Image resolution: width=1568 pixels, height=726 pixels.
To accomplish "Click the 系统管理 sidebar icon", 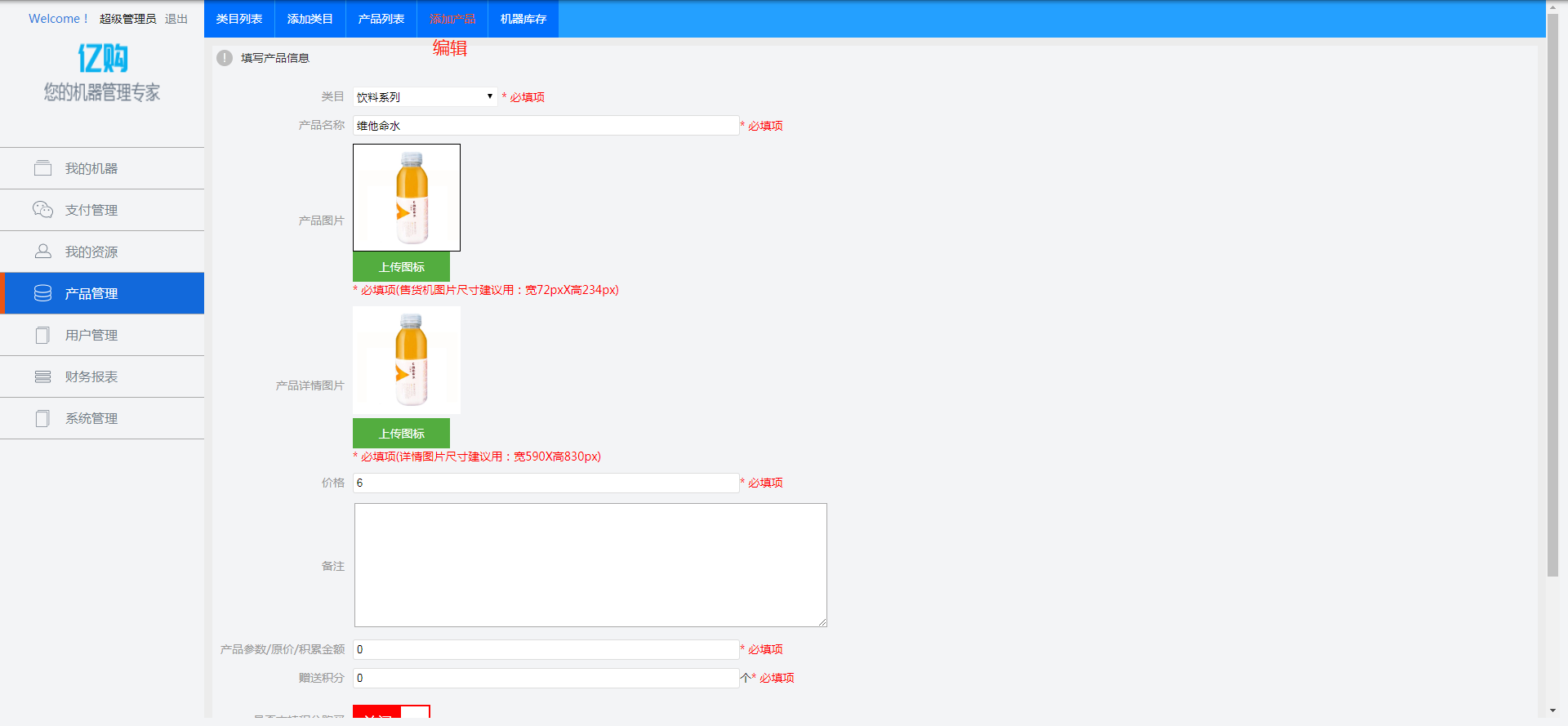I will point(42,418).
